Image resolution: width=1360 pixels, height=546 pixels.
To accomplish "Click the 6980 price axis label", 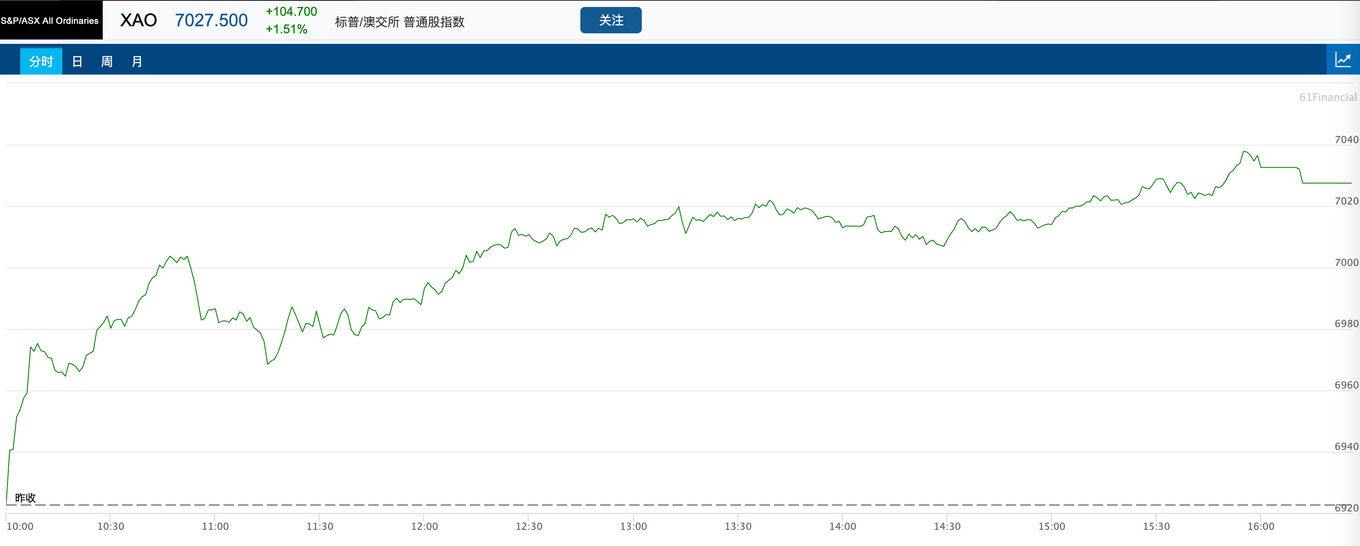I will click(1347, 324).
